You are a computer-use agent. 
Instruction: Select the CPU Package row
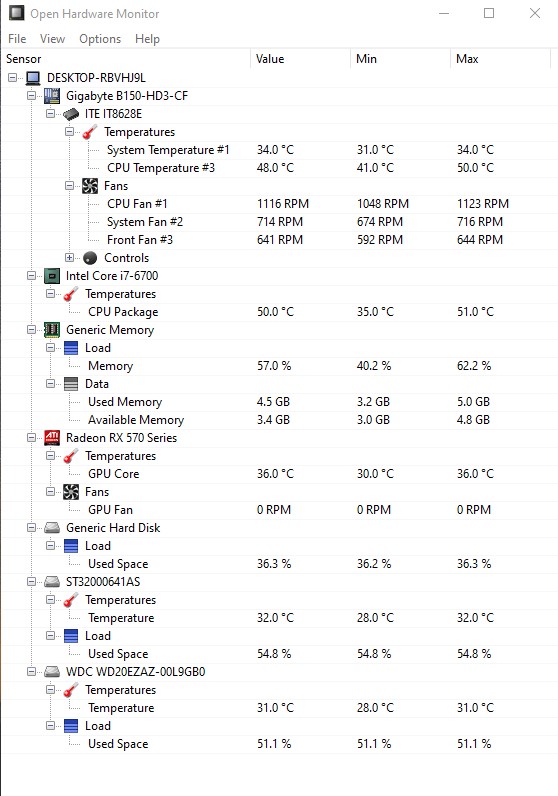pos(277,312)
